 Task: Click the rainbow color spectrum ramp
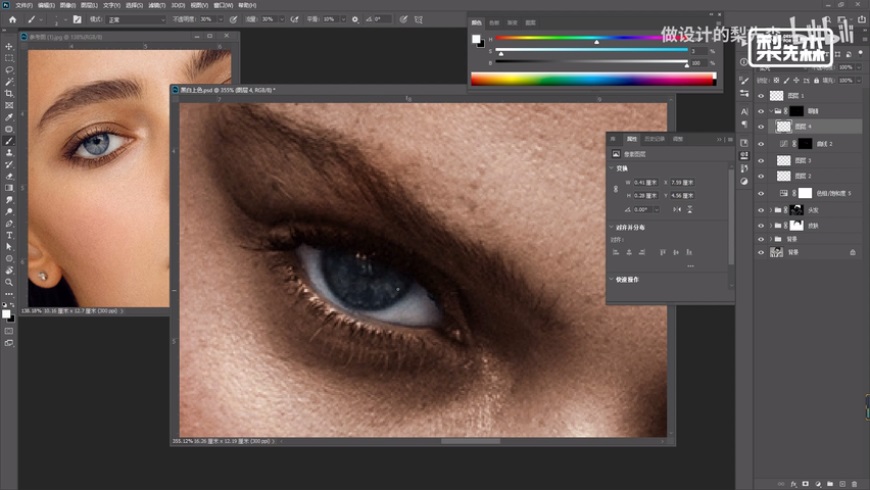[x=593, y=79]
